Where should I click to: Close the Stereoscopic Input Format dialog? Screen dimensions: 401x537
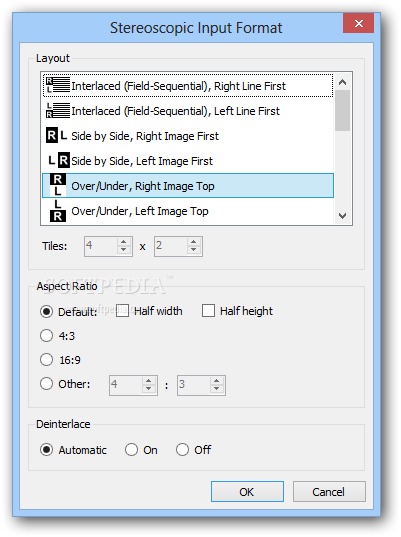point(359,23)
